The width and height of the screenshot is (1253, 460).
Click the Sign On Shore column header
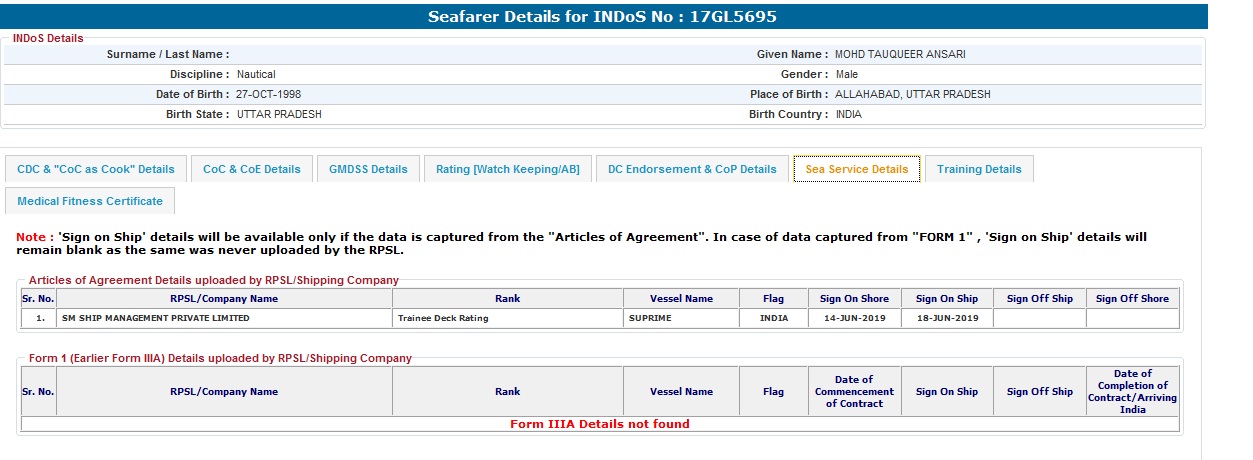tap(854, 298)
